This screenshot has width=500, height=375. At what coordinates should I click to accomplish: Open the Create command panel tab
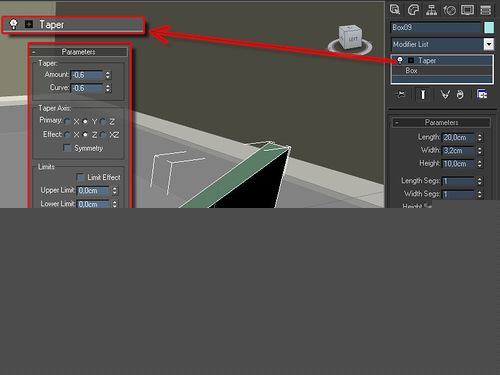(395, 10)
